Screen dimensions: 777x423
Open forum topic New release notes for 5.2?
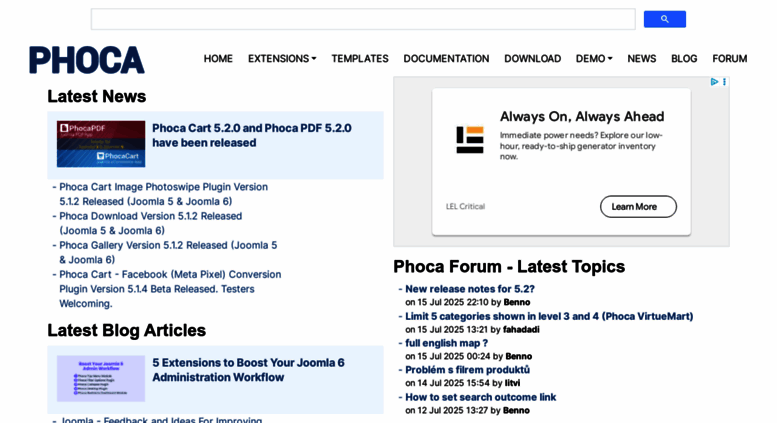(x=470, y=289)
